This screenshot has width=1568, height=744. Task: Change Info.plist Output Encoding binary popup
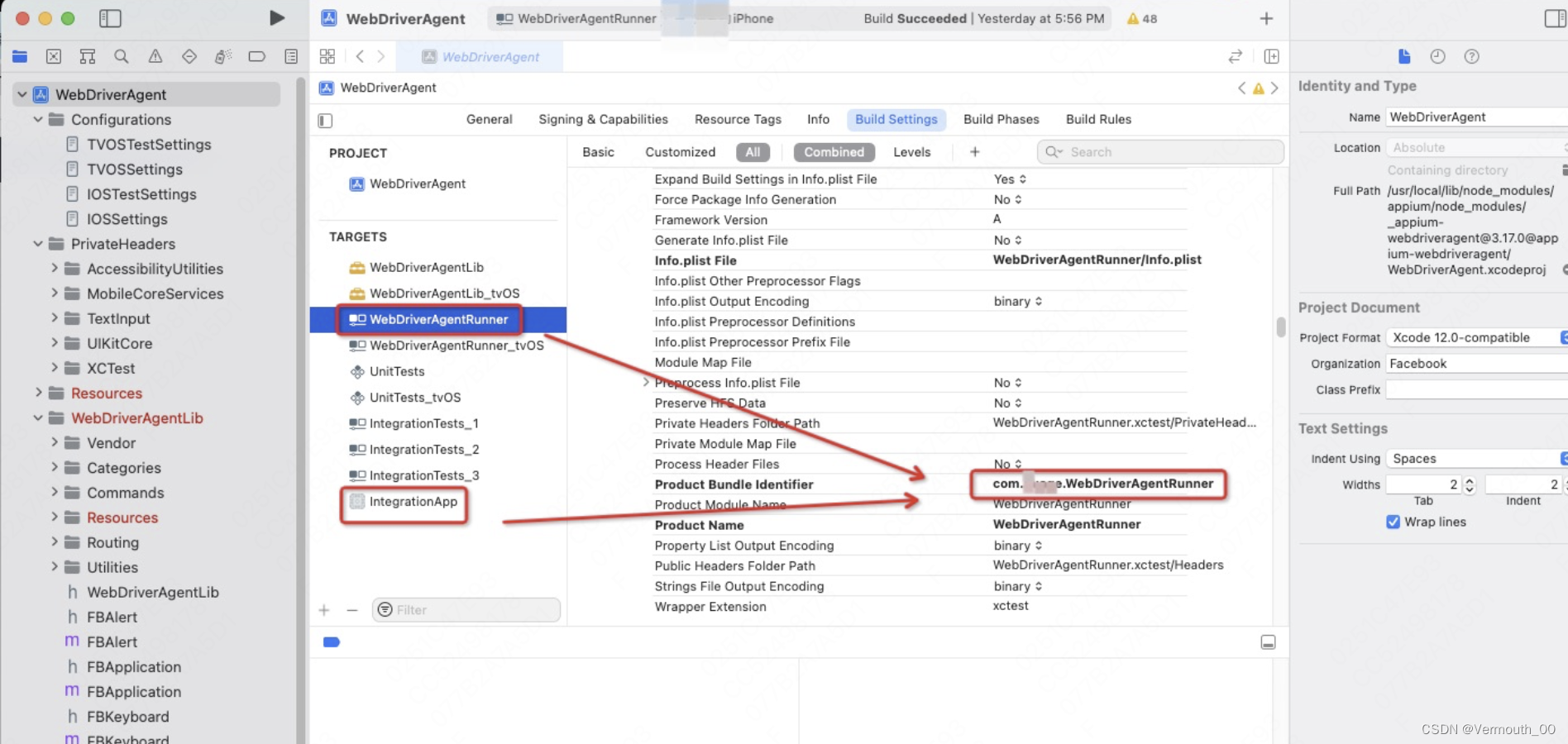1018,301
